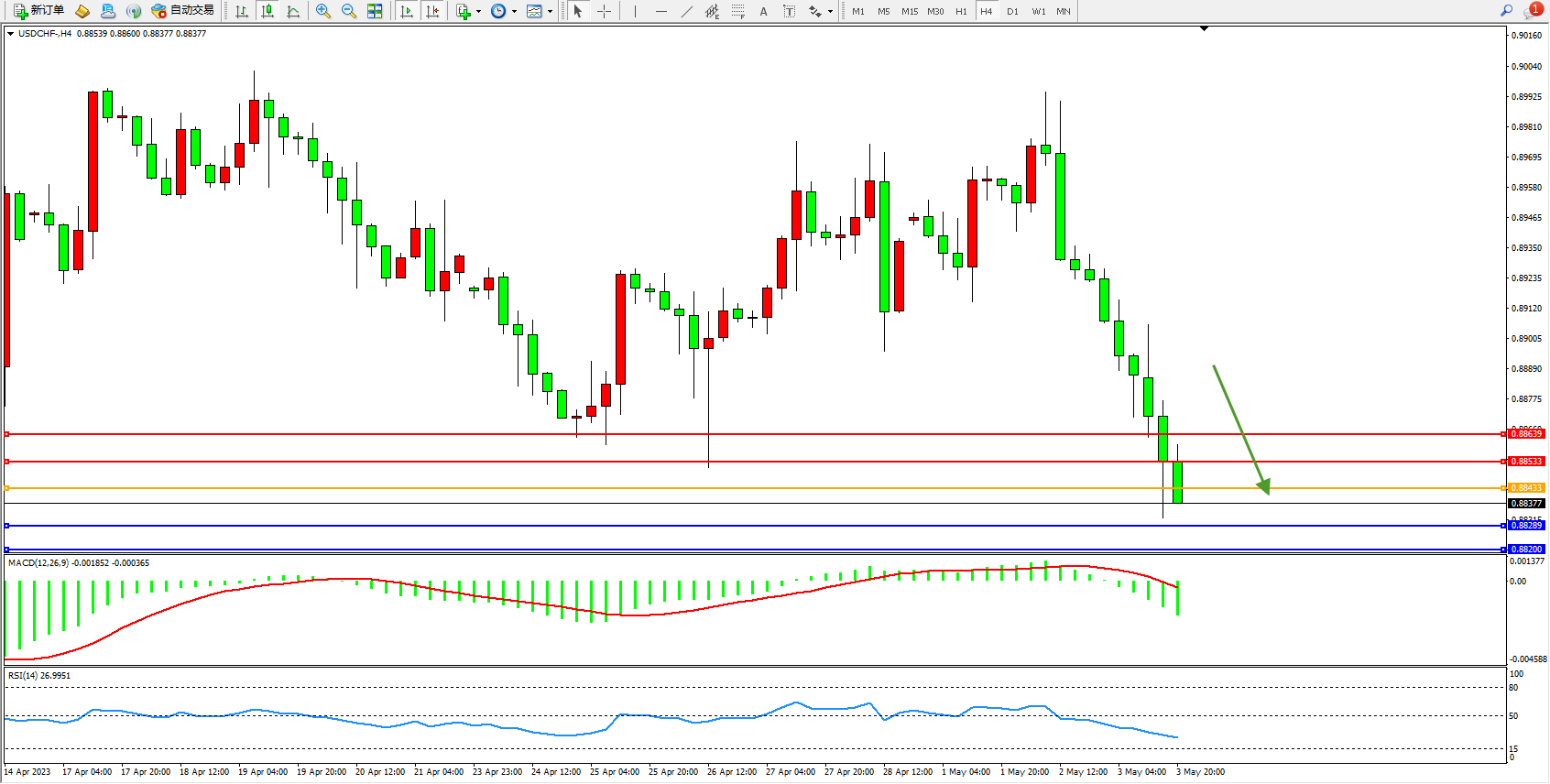
Task: Select the crosshair cursor tool
Action: (x=605, y=11)
